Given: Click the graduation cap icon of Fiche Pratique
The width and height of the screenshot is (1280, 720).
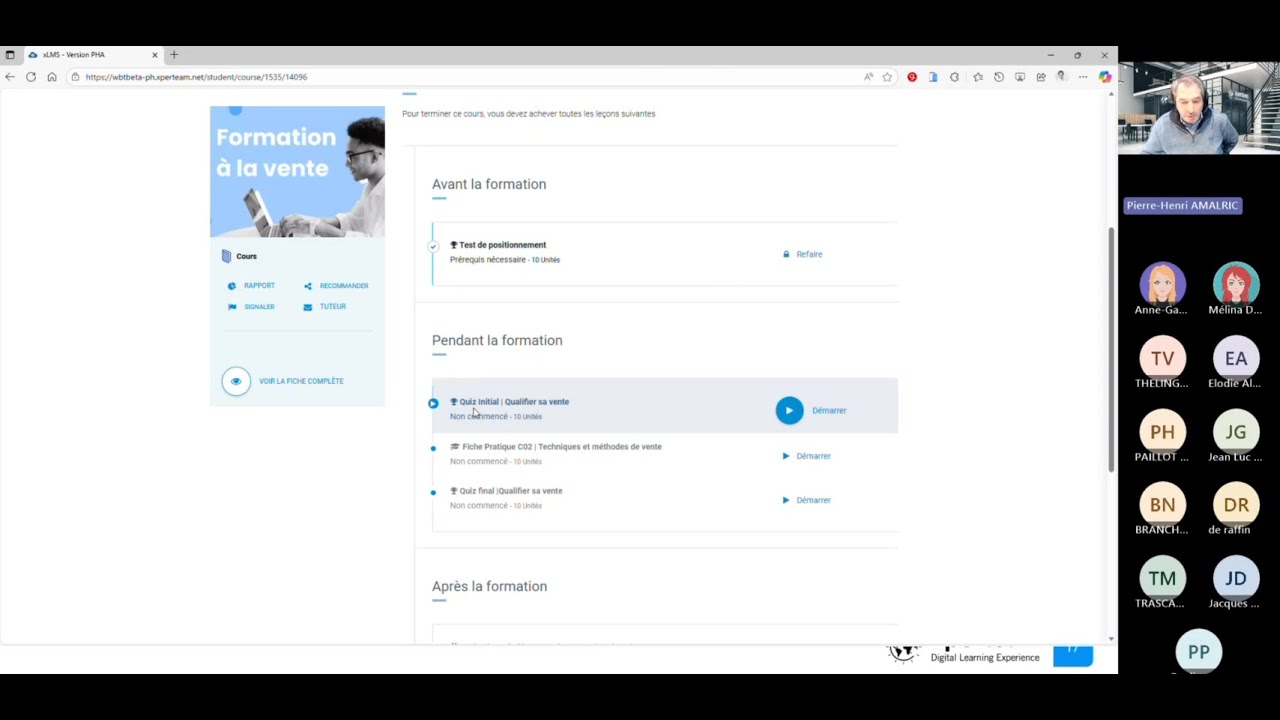Looking at the screenshot, I should coord(455,447).
